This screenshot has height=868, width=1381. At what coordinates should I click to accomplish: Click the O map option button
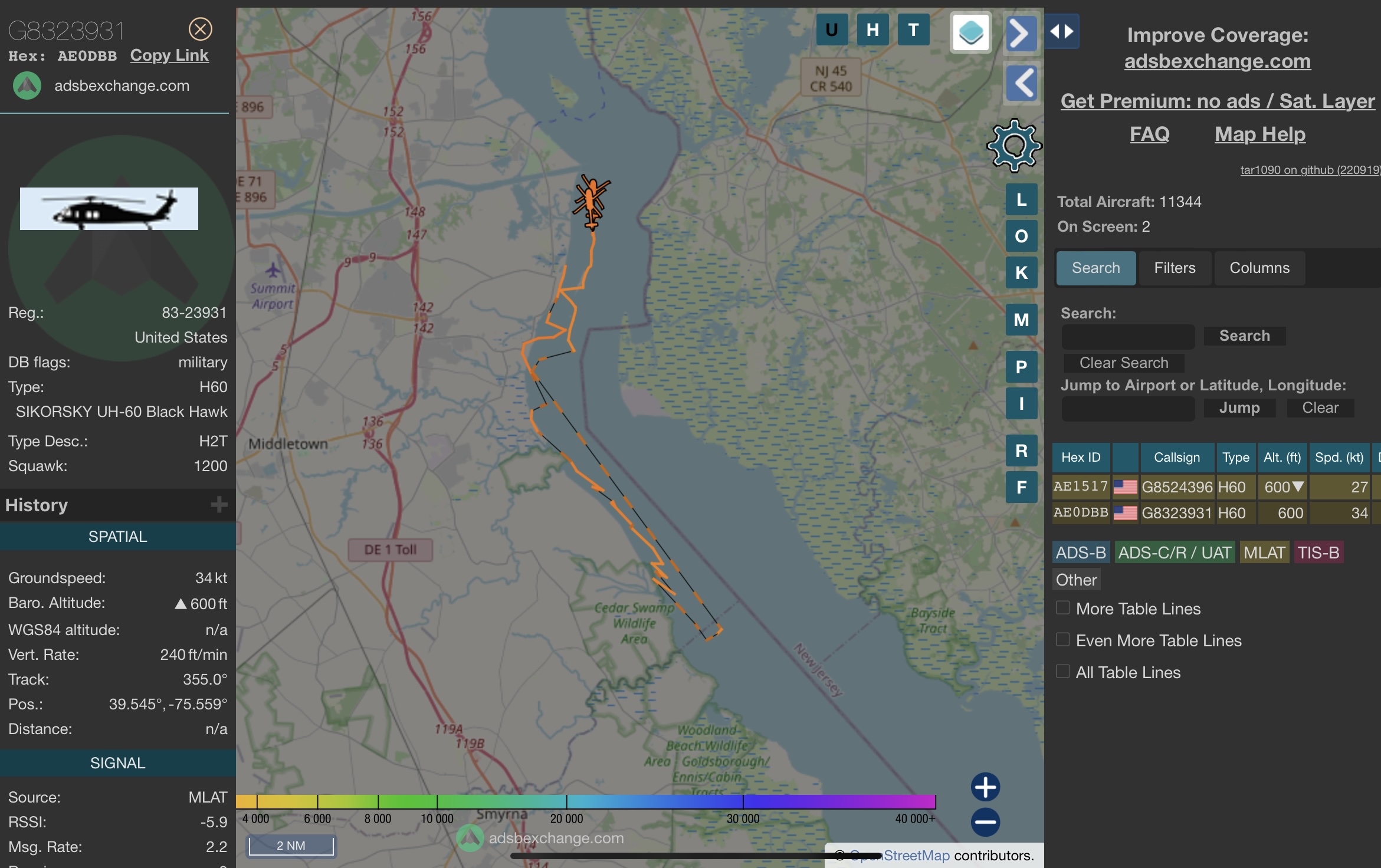[x=1021, y=236]
